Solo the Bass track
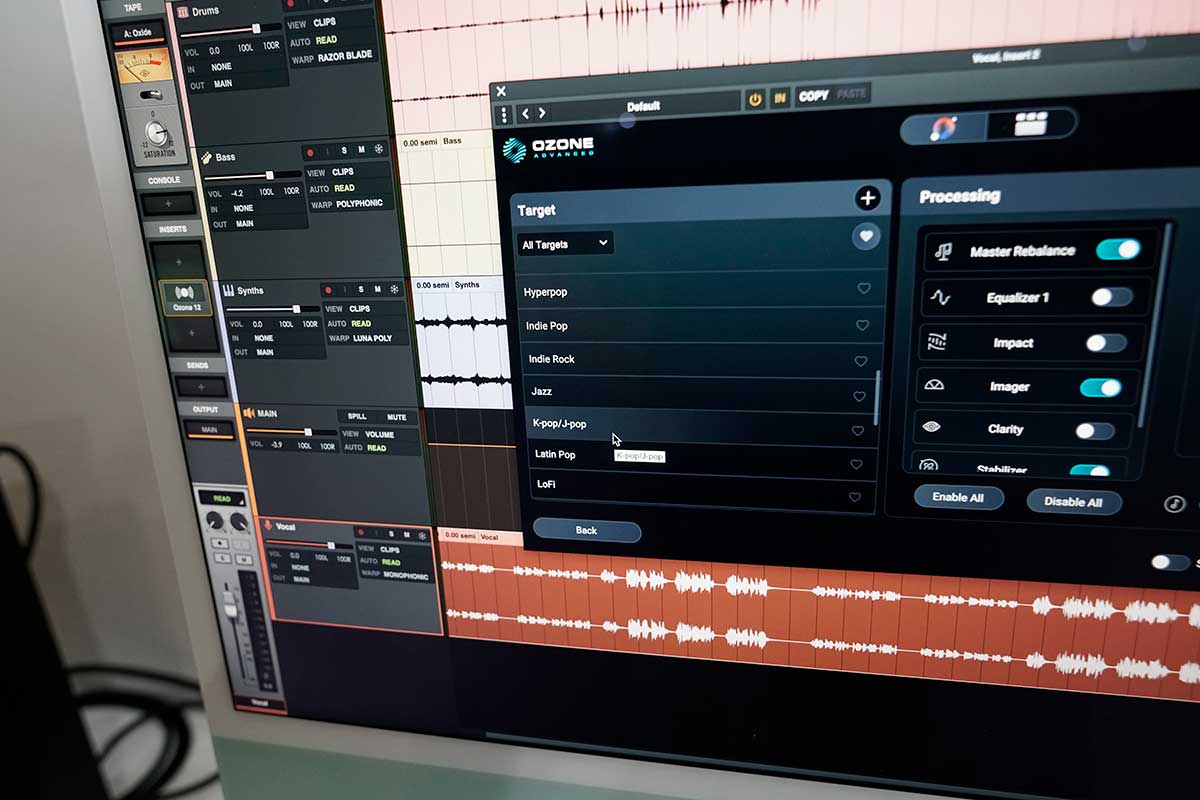This screenshot has height=800, width=1200. (345, 151)
